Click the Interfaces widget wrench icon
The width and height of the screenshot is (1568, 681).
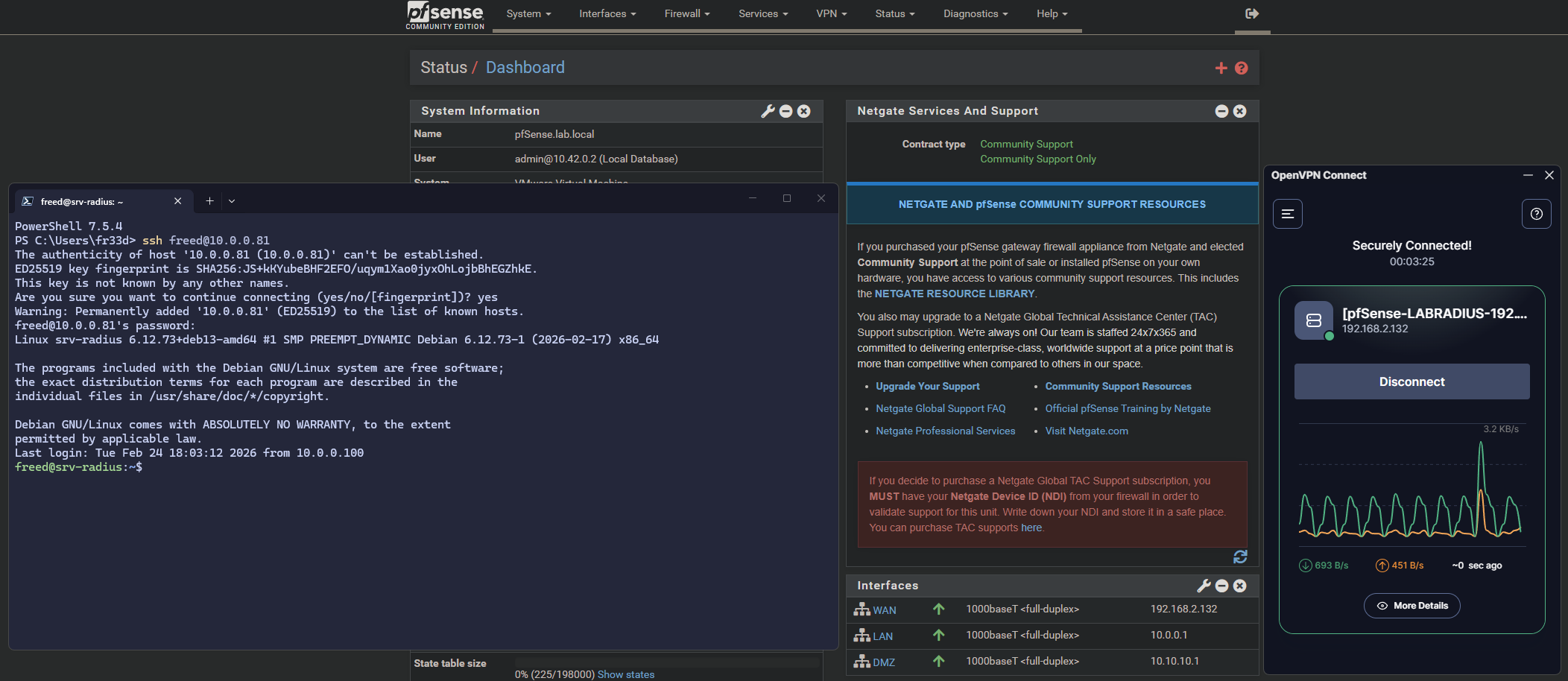[1204, 586]
